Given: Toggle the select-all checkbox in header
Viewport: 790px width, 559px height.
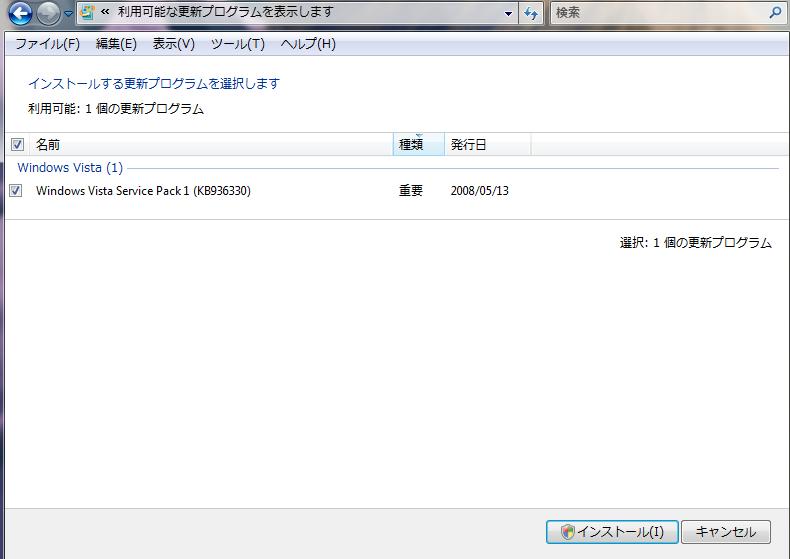Looking at the screenshot, I should (17, 145).
